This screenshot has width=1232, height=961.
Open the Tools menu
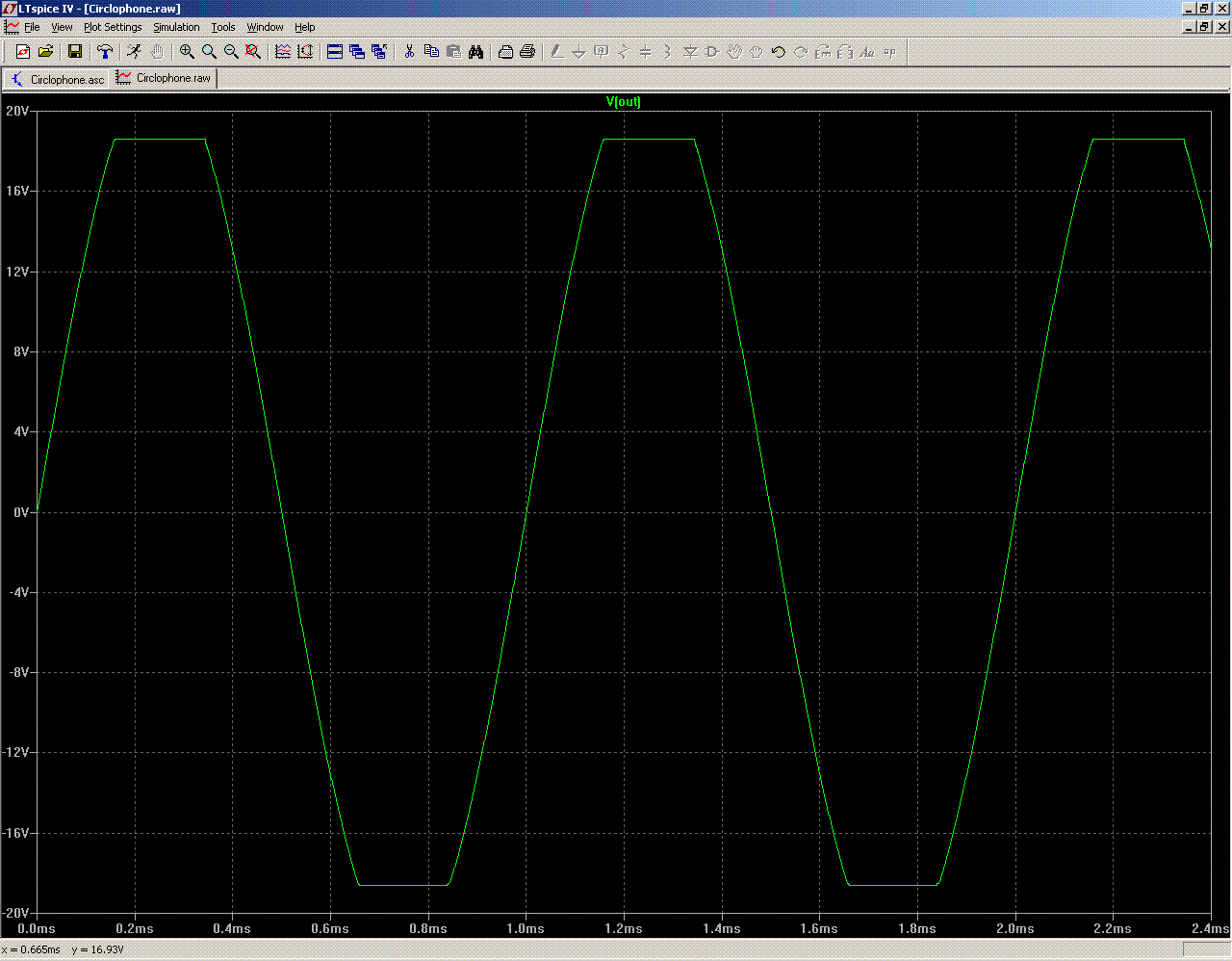coord(223,27)
